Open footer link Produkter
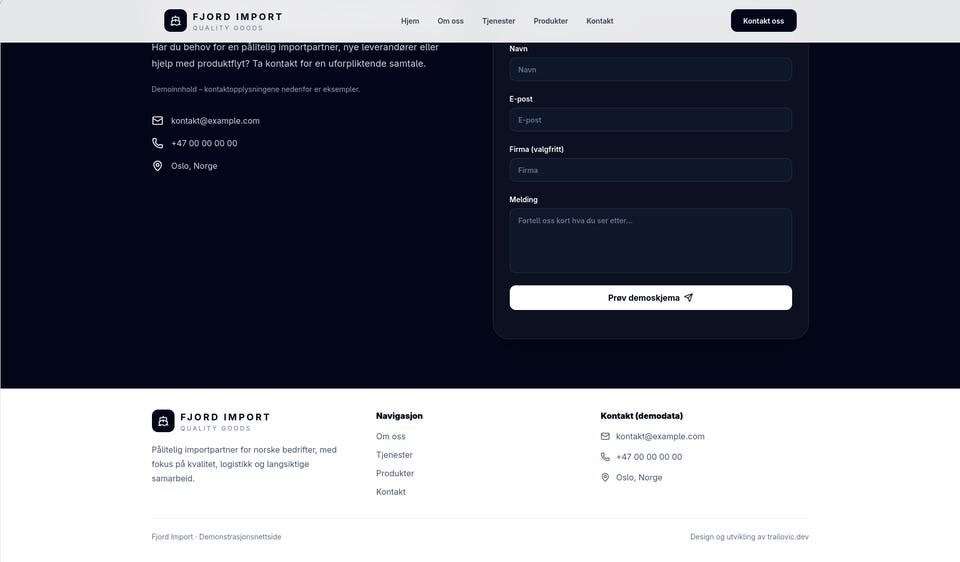The height and width of the screenshot is (562, 960). coord(395,473)
